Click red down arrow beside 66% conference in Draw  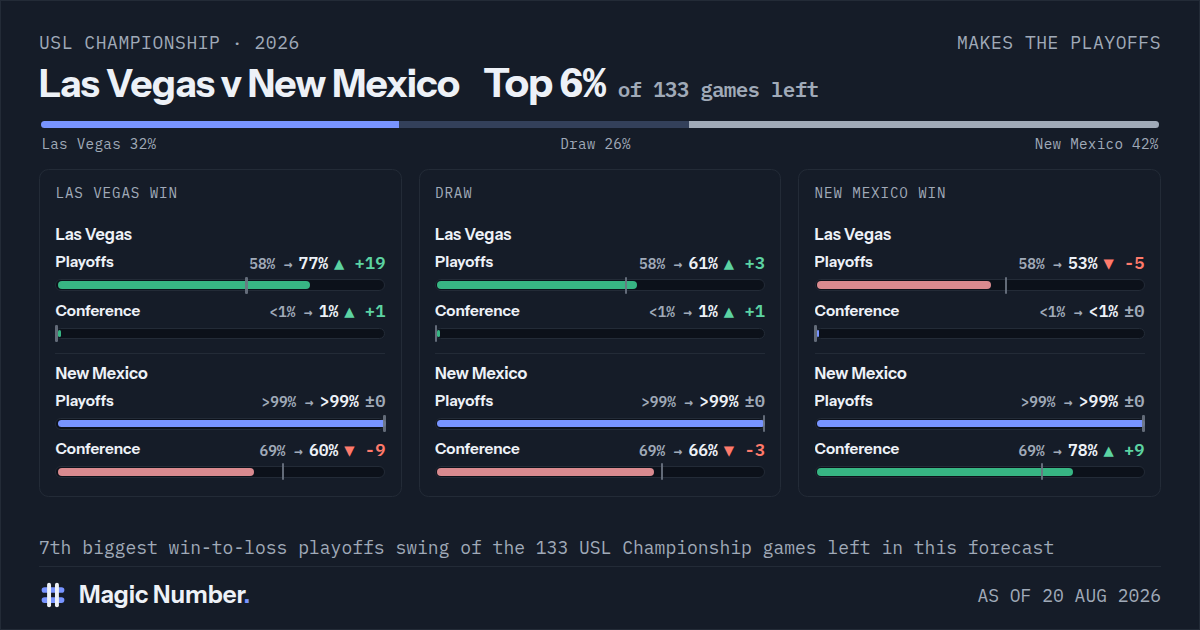[728, 451]
